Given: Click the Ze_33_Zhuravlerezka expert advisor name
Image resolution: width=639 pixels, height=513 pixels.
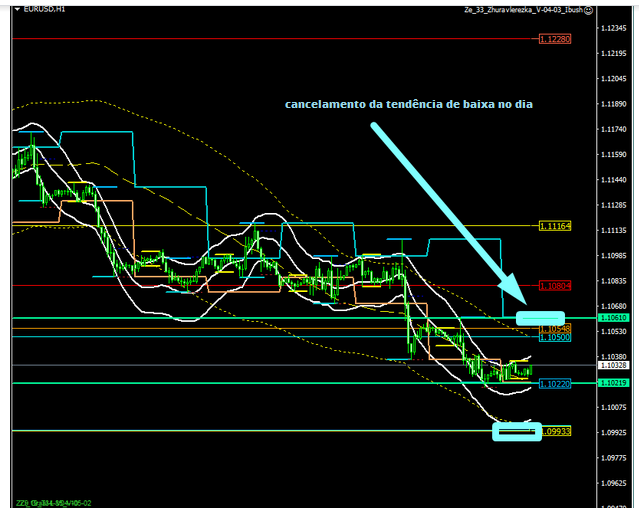Looking at the screenshot, I should coord(522,9).
